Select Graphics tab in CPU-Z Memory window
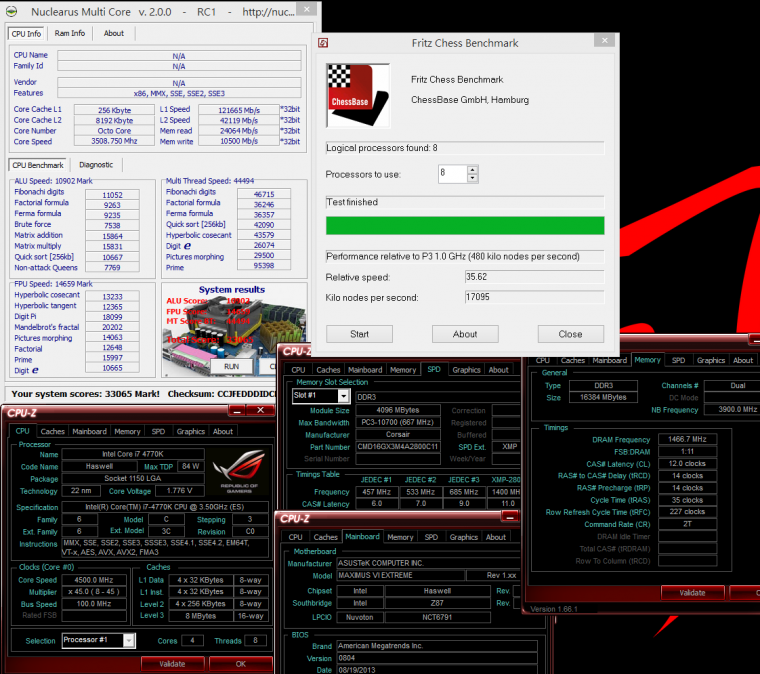This screenshot has width=760, height=674. (x=711, y=360)
